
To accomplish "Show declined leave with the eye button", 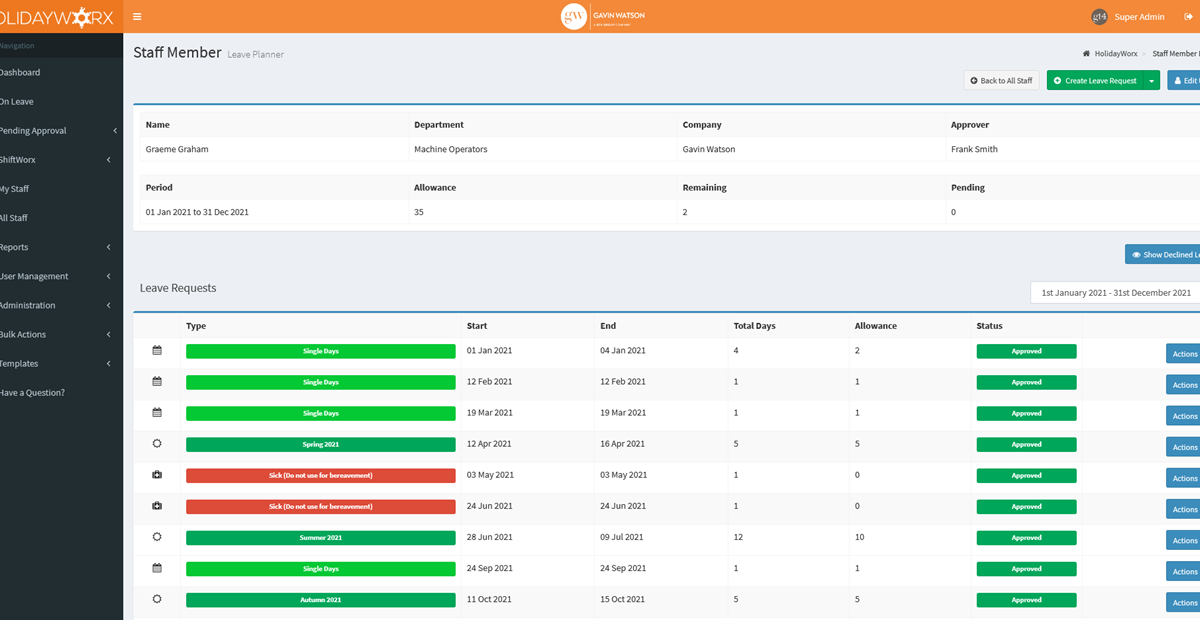I will pyautogui.click(x=1162, y=255).
